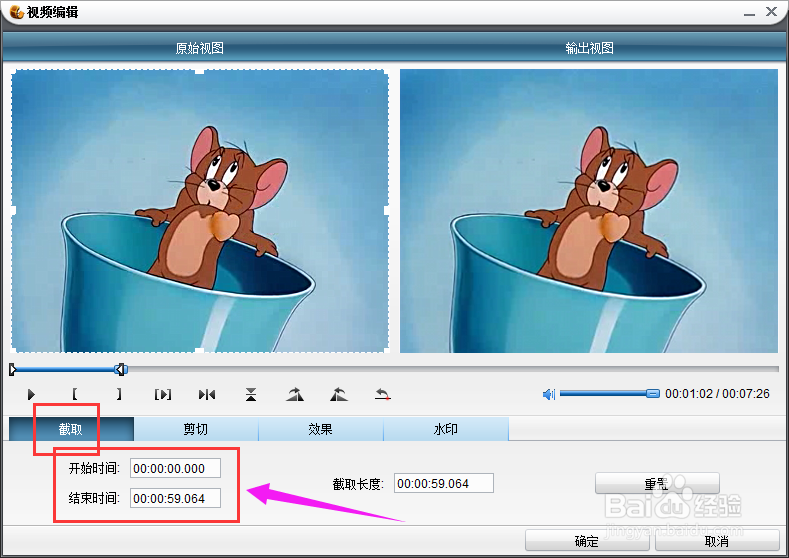Rotate video clockwise icon
Image resolution: width=789 pixels, height=558 pixels.
[295, 394]
